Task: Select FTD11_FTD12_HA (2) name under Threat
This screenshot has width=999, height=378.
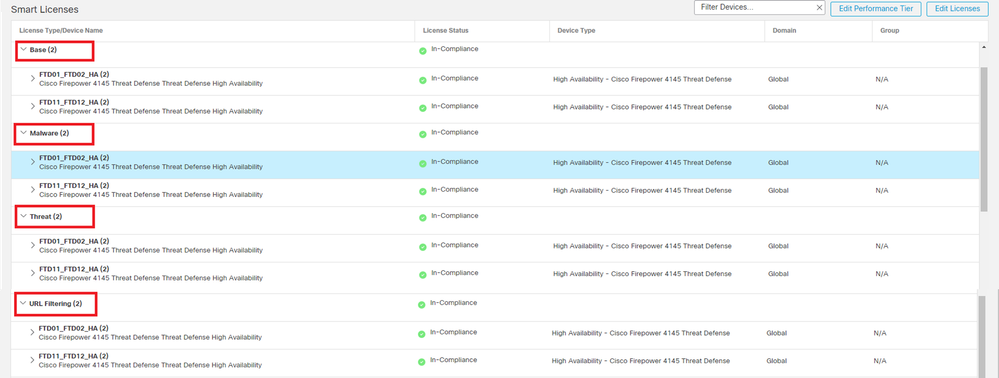Action: (74, 269)
